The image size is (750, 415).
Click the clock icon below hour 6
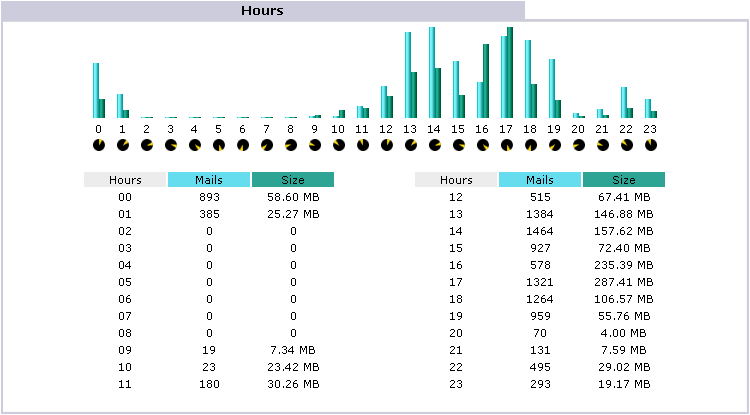242,145
